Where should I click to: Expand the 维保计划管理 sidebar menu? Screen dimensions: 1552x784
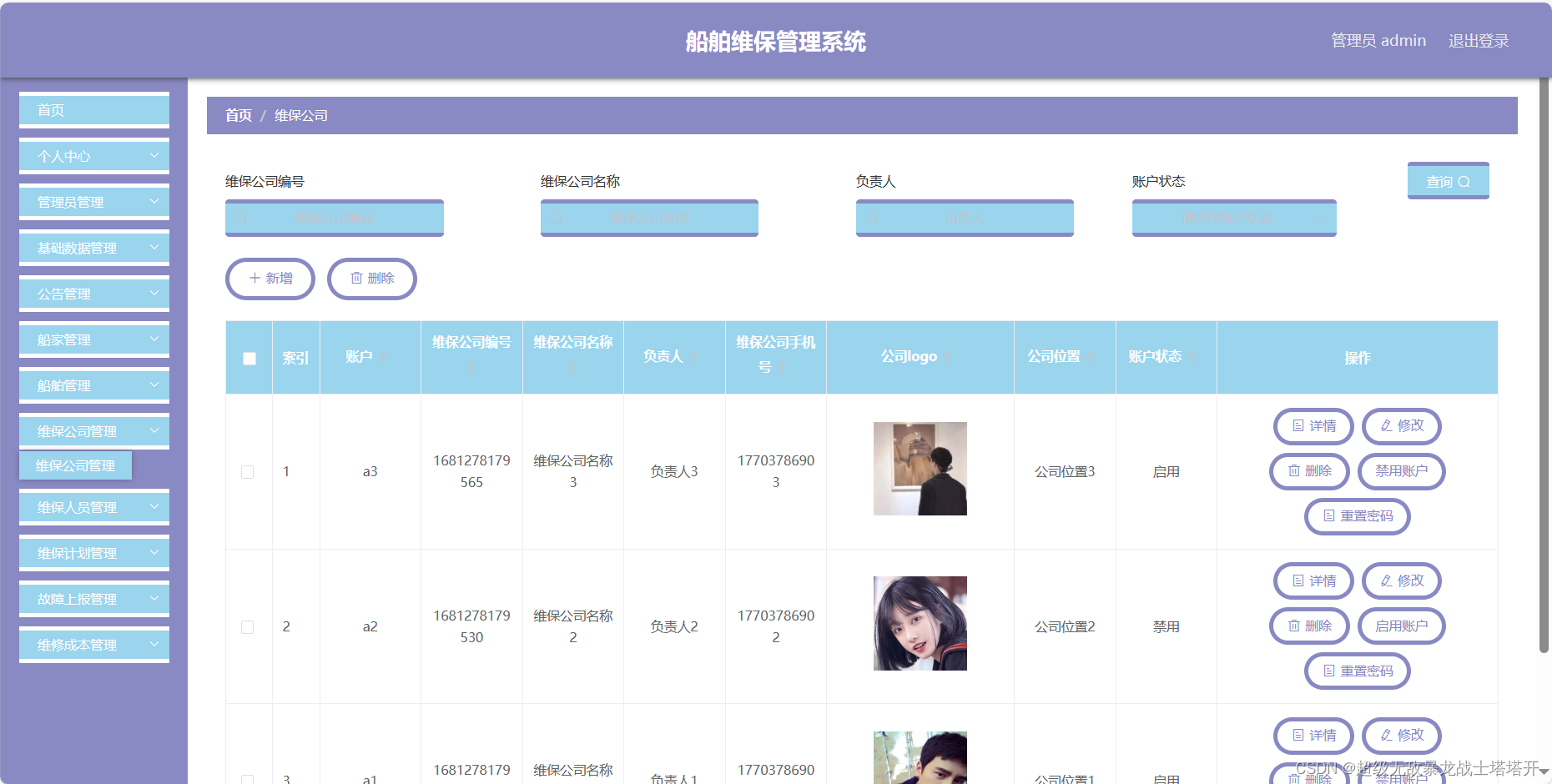pos(94,553)
